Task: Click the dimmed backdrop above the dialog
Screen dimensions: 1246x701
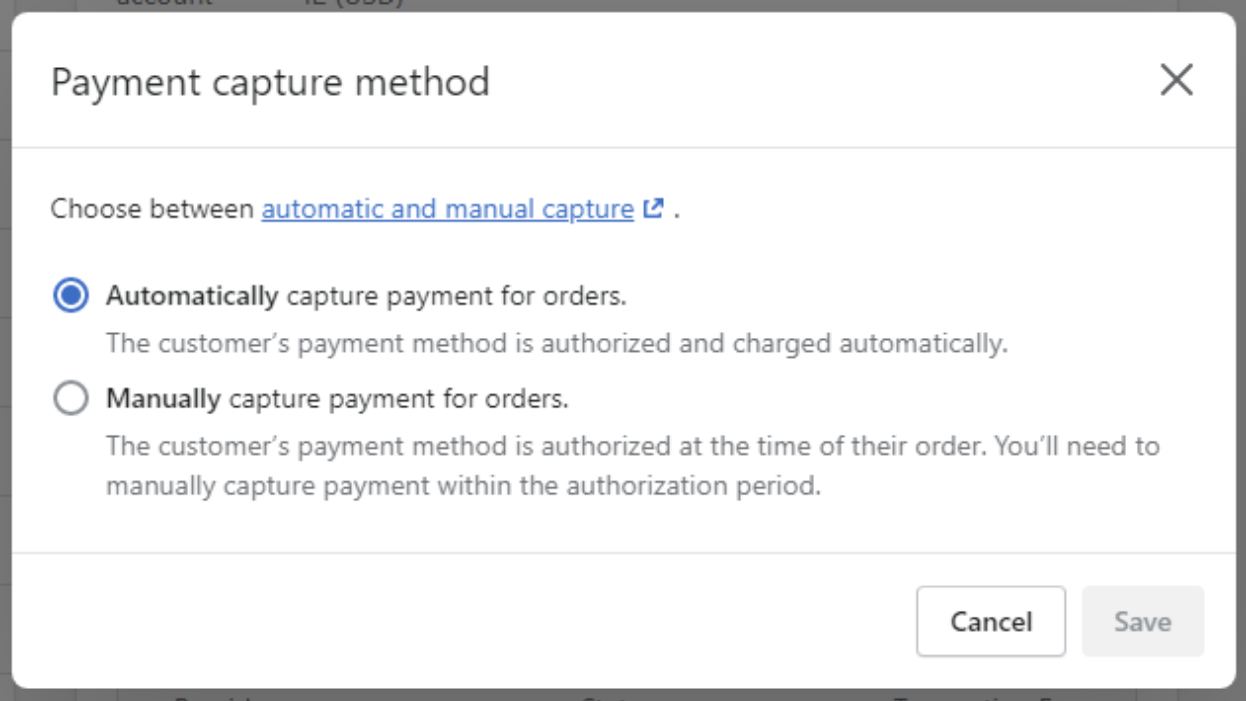Action: [x=623, y=5]
